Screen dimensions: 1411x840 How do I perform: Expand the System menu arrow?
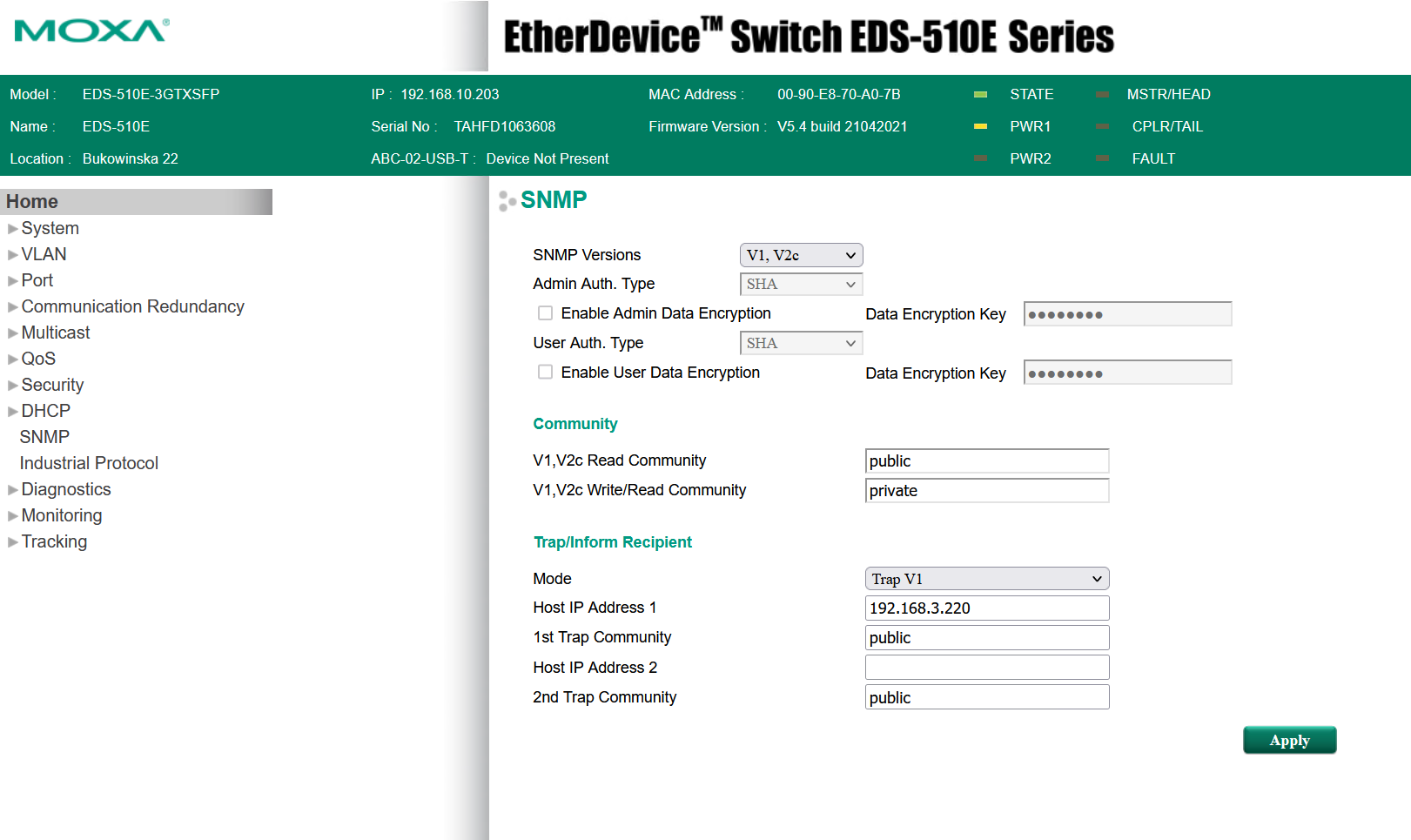pos(12,229)
